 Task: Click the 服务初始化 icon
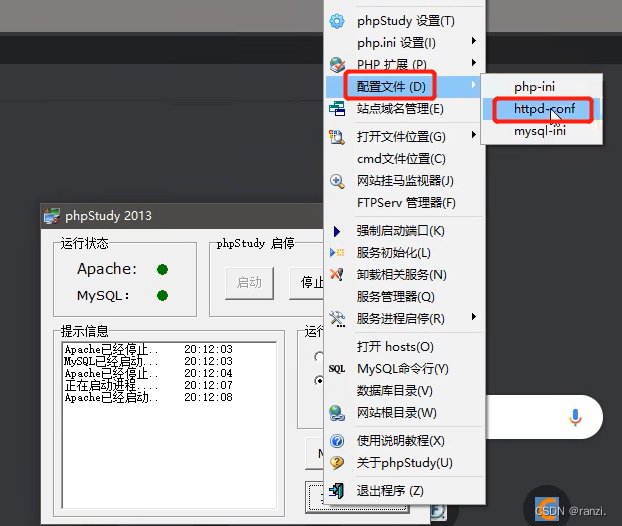(337, 252)
